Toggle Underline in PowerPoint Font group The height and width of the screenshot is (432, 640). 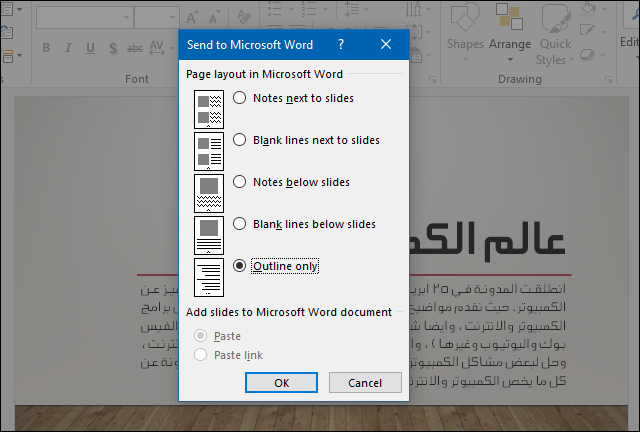pos(90,48)
